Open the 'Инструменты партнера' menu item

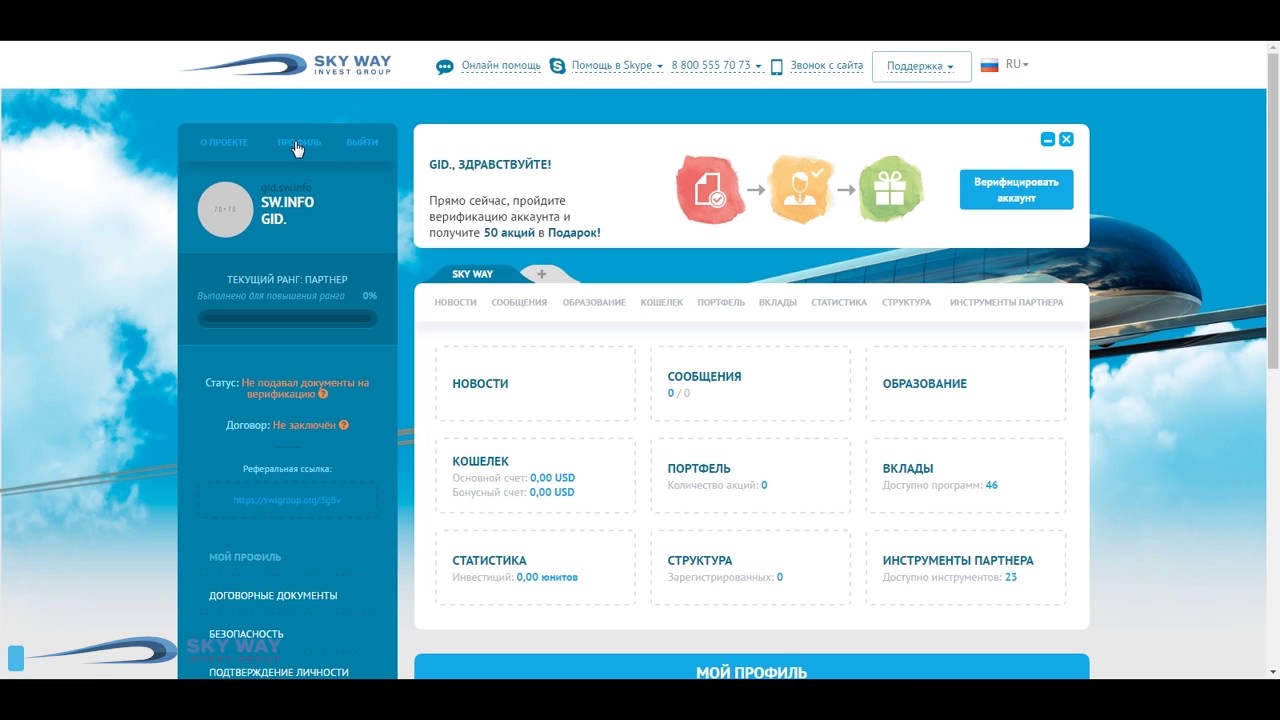click(x=1006, y=302)
